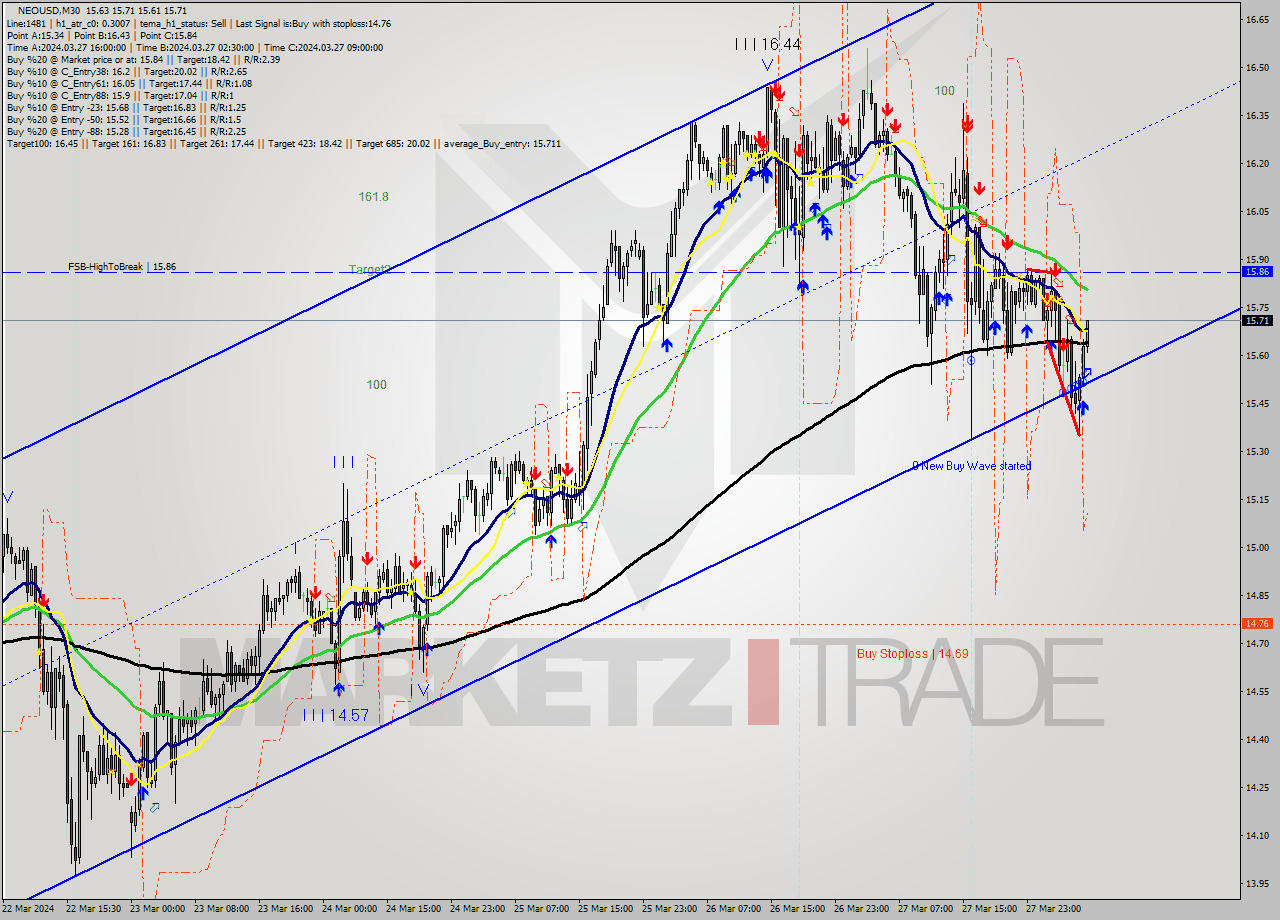Click the 16.05 price axis label
The height and width of the screenshot is (920, 1280).
click(1257, 211)
